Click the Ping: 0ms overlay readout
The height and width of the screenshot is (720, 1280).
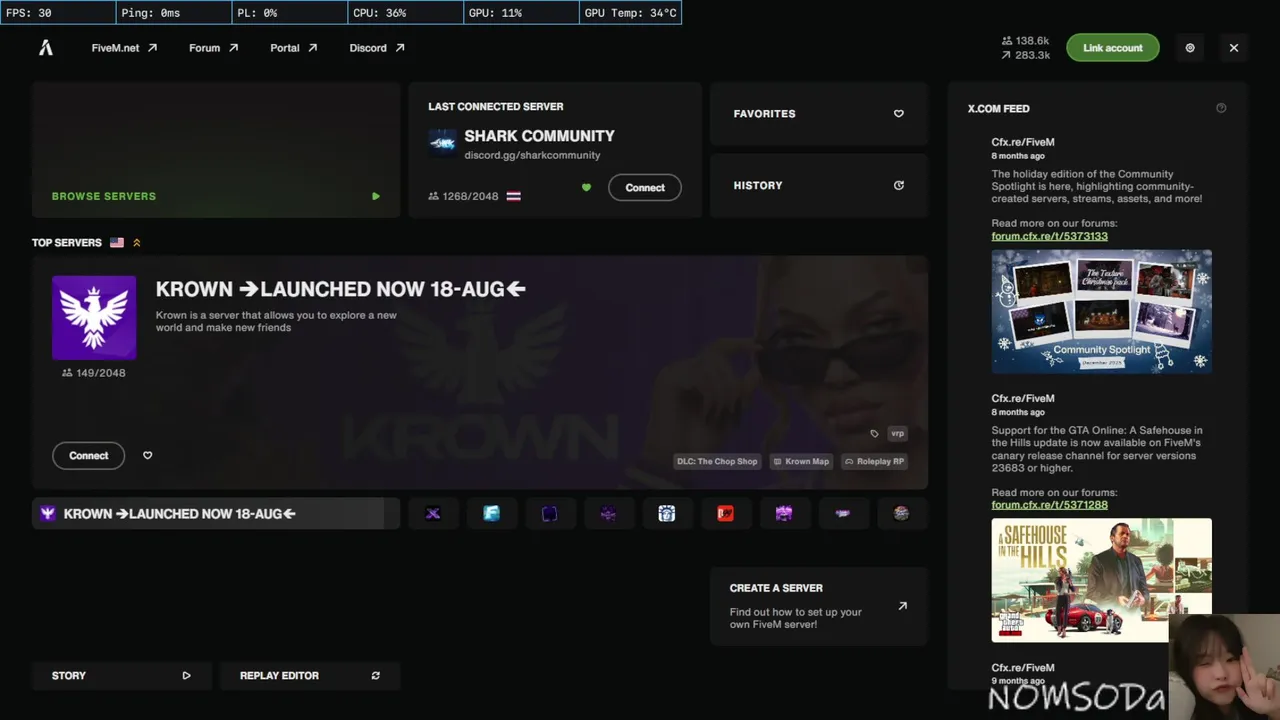pyautogui.click(x=173, y=13)
